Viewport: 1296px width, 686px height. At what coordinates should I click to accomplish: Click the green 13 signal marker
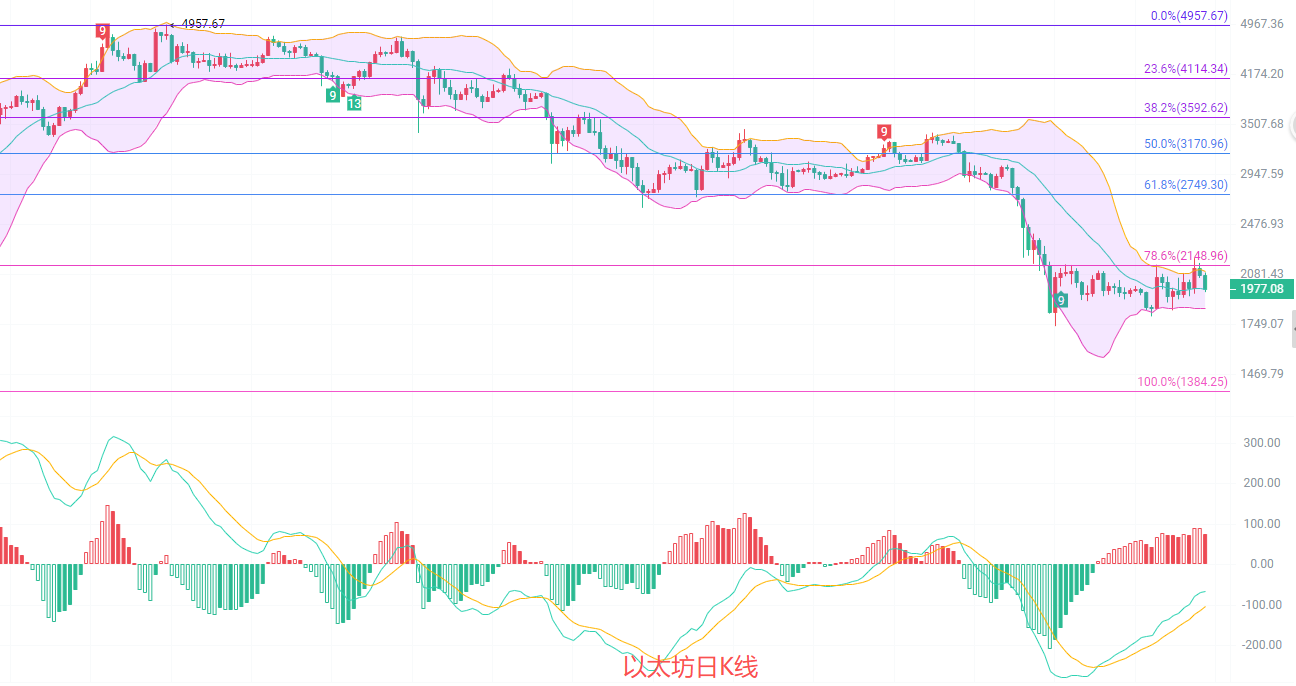pos(354,103)
